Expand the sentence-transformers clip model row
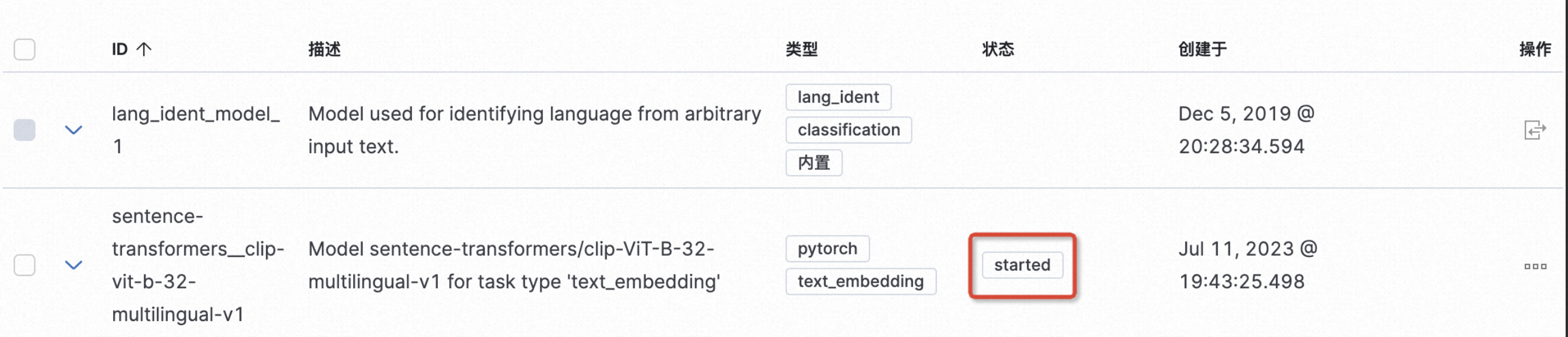1568x337 pixels. pos(73,265)
